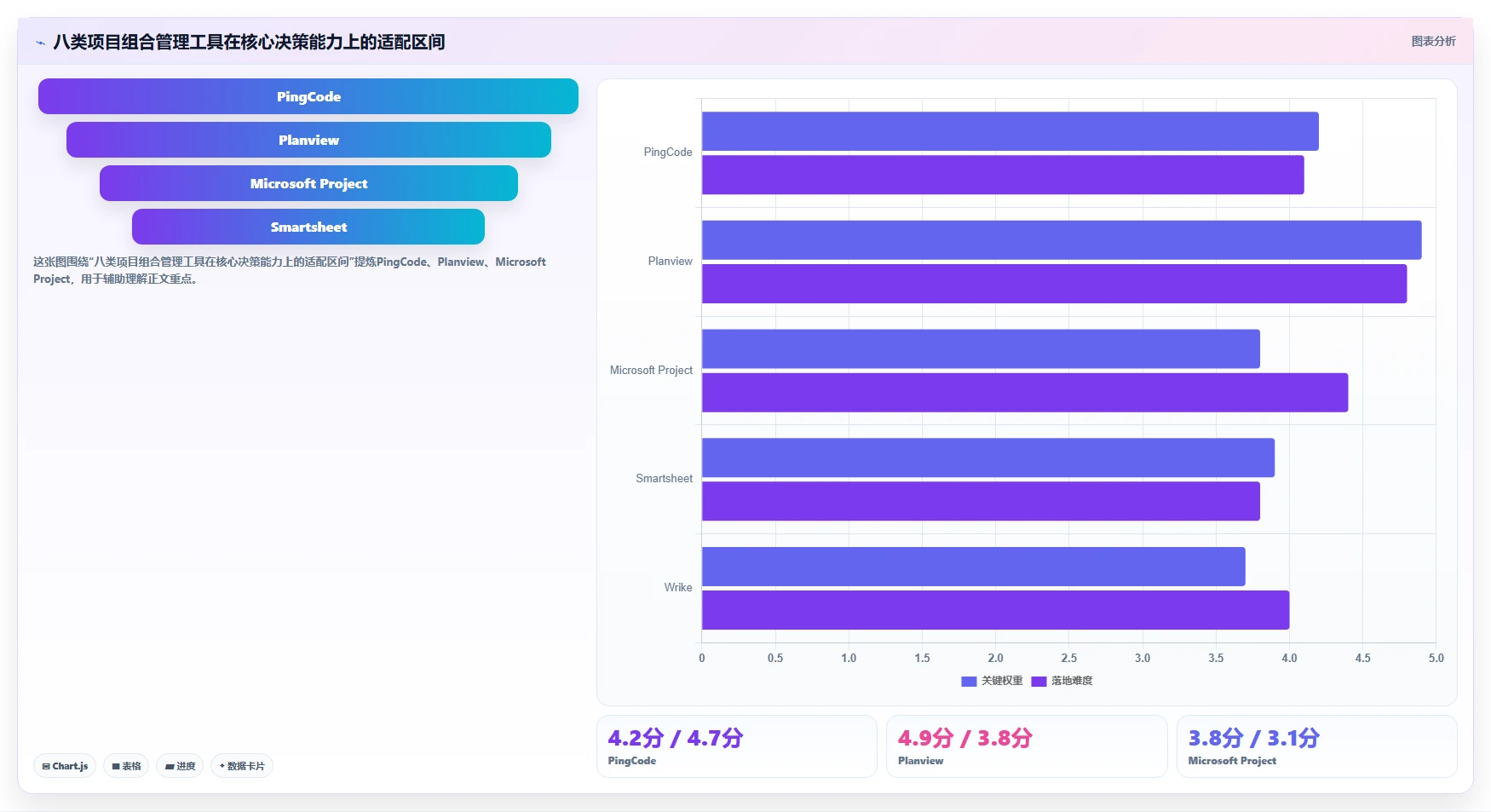Click the small icon before the chart title

[x=40, y=43]
